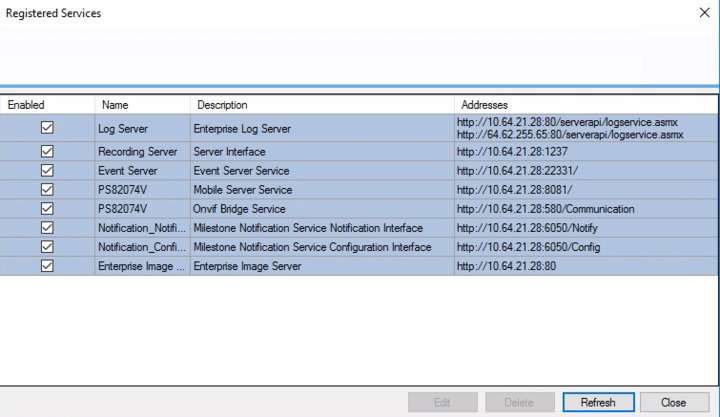
Task: Toggle the Recording Server enabled checkbox
Action: point(47,152)
